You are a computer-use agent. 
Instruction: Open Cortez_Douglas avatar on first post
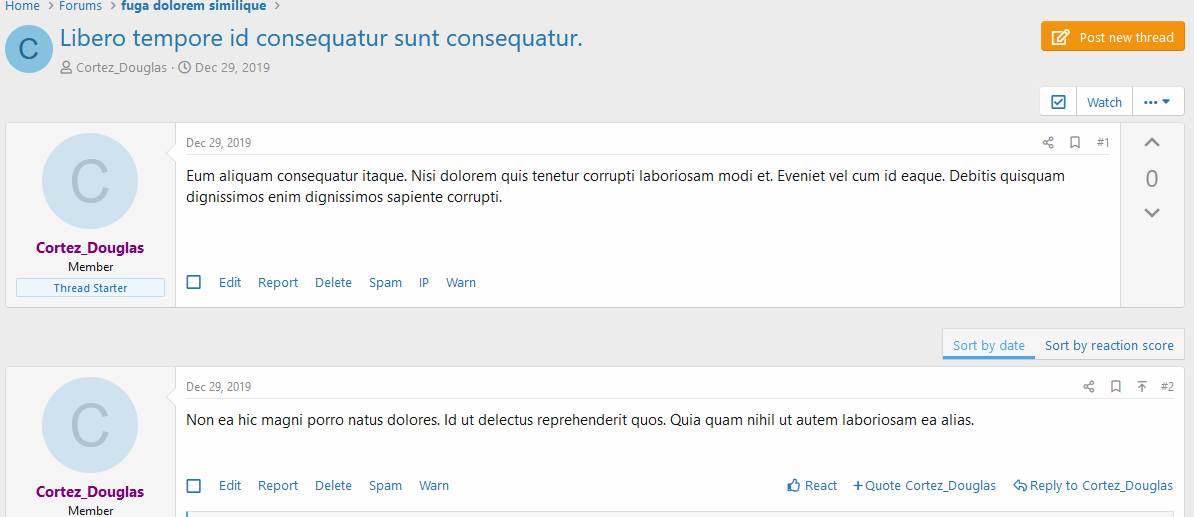(90, 181)
